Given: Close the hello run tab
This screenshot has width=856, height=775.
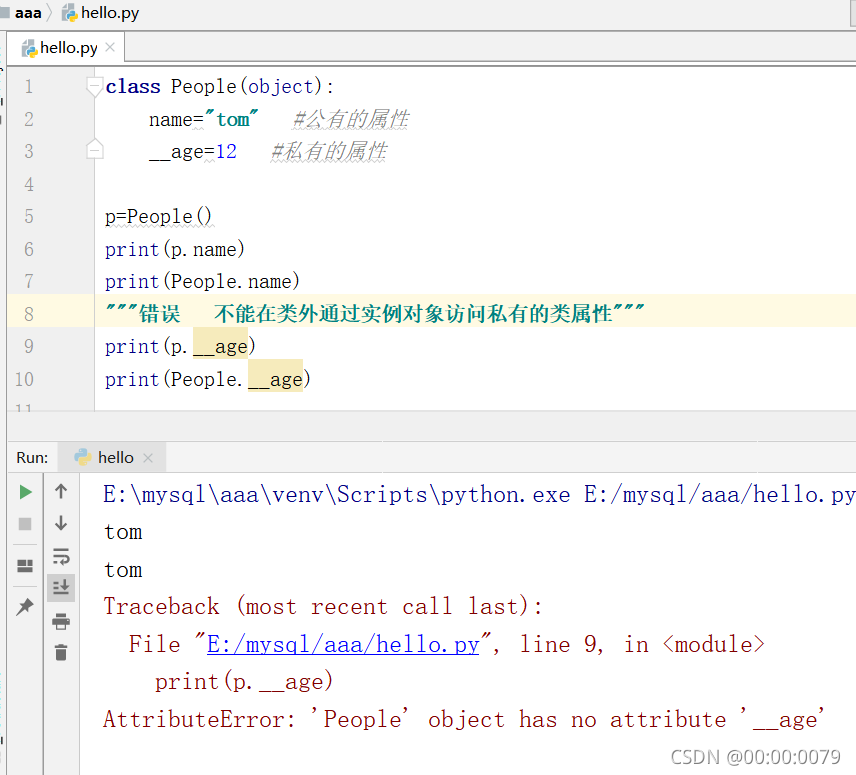Looking at the screenshot, I should click(148, 457).
